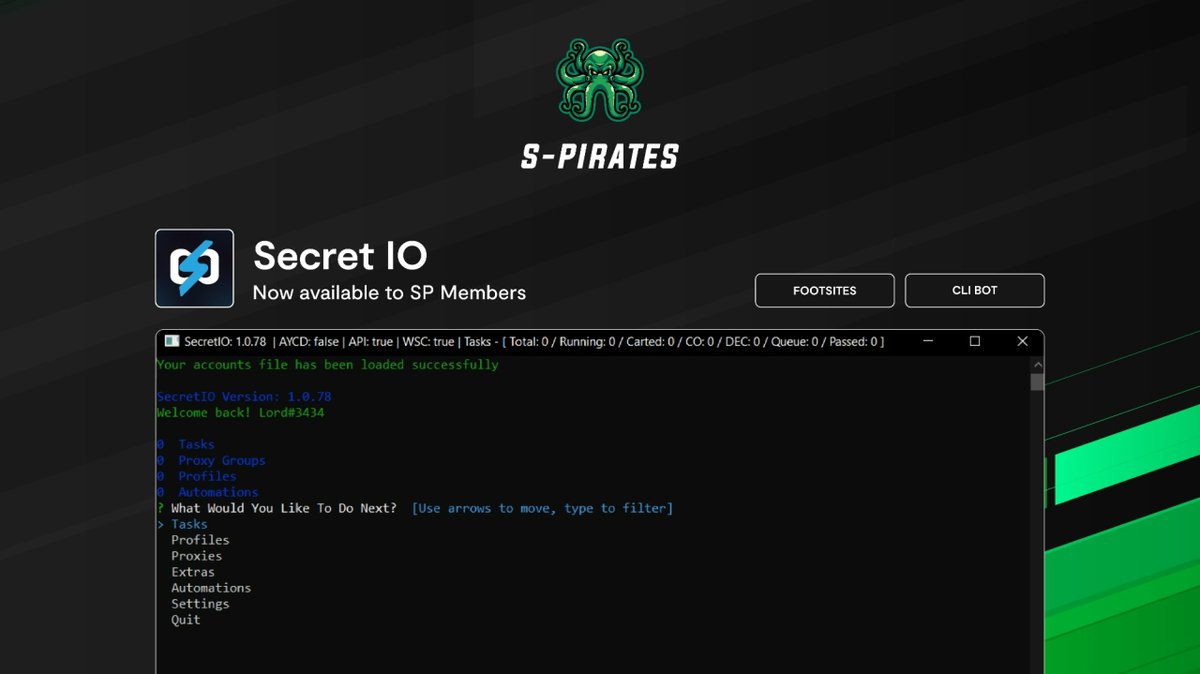Click the Secret IO app logo icon
The image size is (1200, 674).
193,267
